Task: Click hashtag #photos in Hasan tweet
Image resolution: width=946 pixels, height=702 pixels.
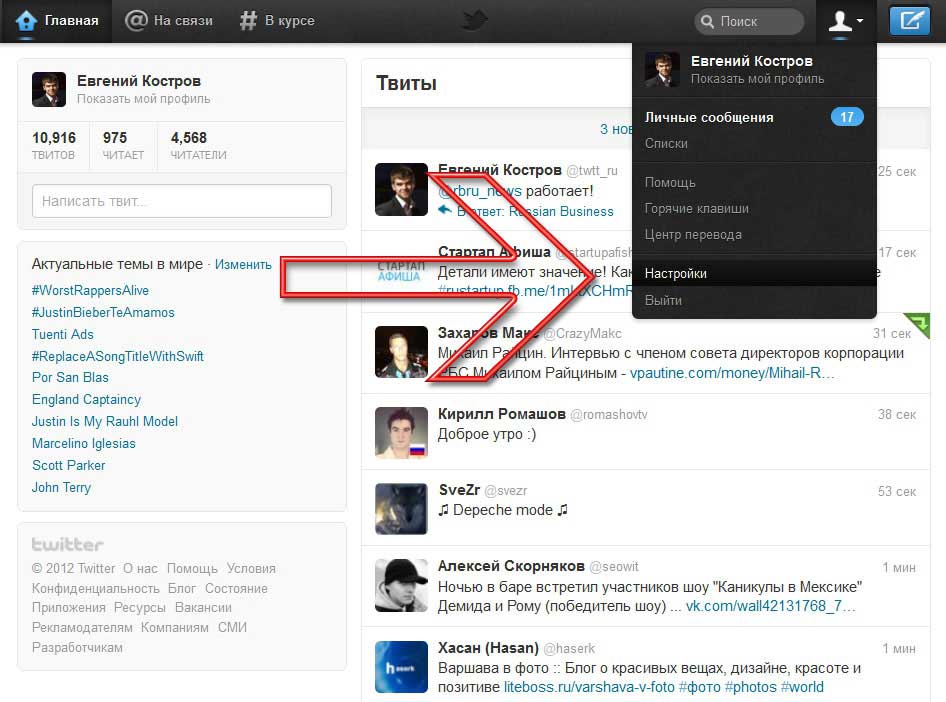Action: tap(751, 688)
